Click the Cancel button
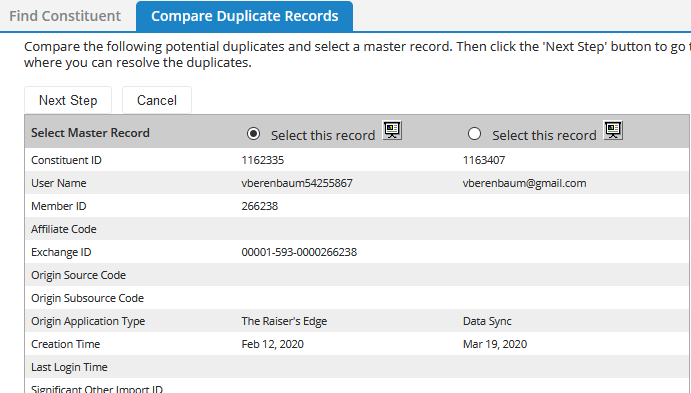Viewport: 691px width, 393px height. click(157, 100)
